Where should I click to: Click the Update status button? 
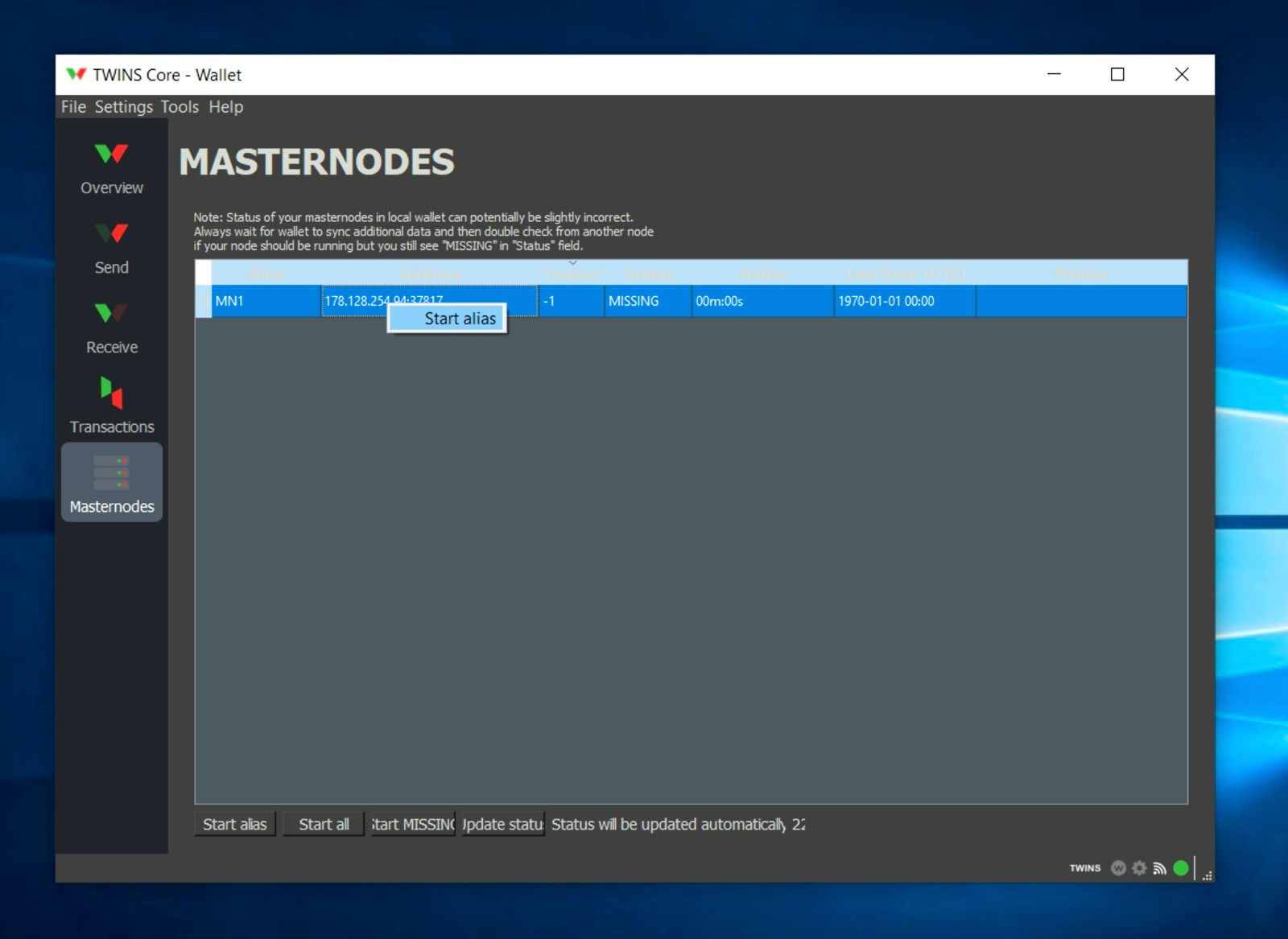502,824
